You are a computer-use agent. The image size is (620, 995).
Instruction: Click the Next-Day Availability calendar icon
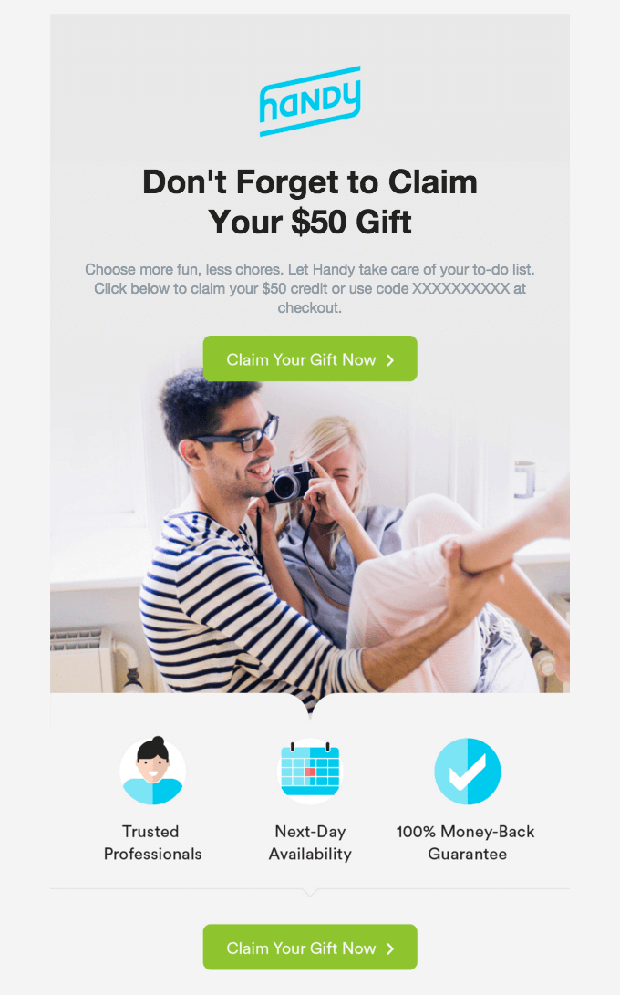[310, 770]
